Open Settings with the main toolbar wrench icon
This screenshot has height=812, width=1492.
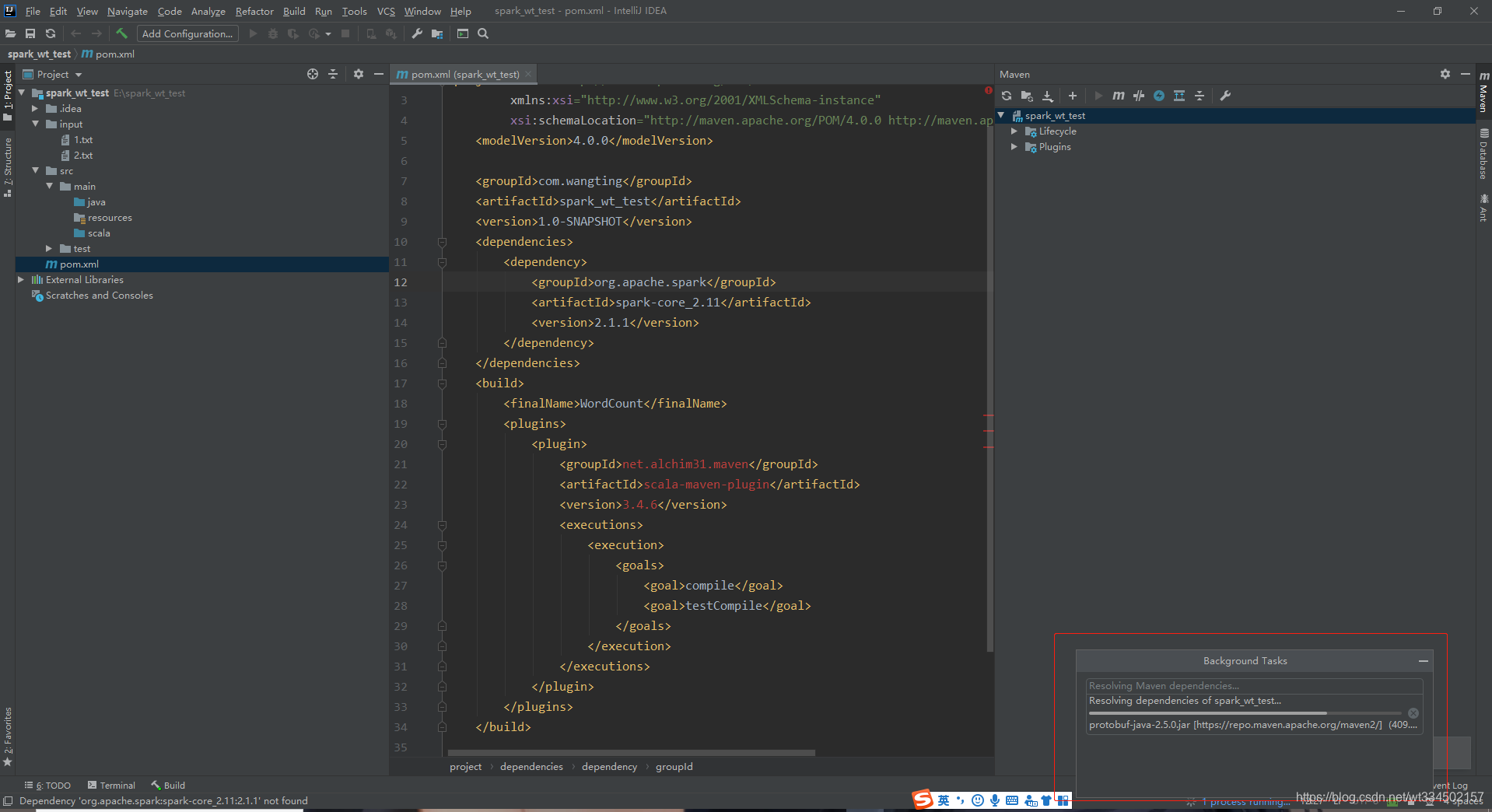tap(417, 33)
